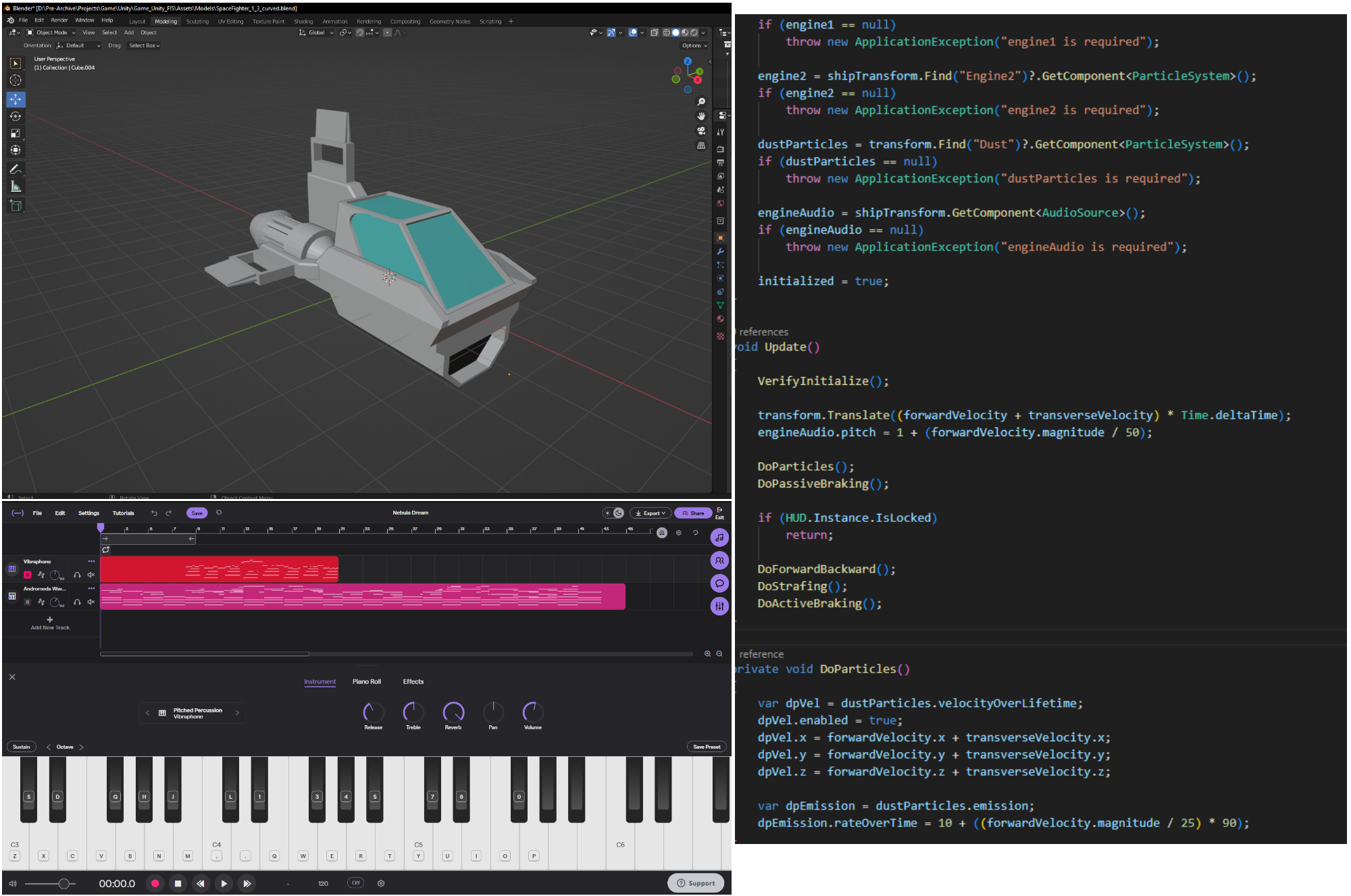Arm recording on the Andromeda Wav track
The image size is (1351, 896).
pos(28,602)
